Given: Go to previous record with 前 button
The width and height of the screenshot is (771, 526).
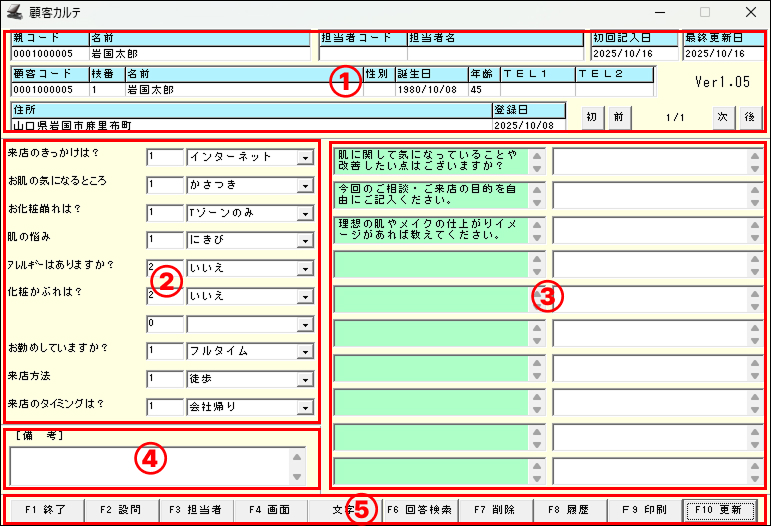Looking at the screenshot, I should [x=618, y=116].
